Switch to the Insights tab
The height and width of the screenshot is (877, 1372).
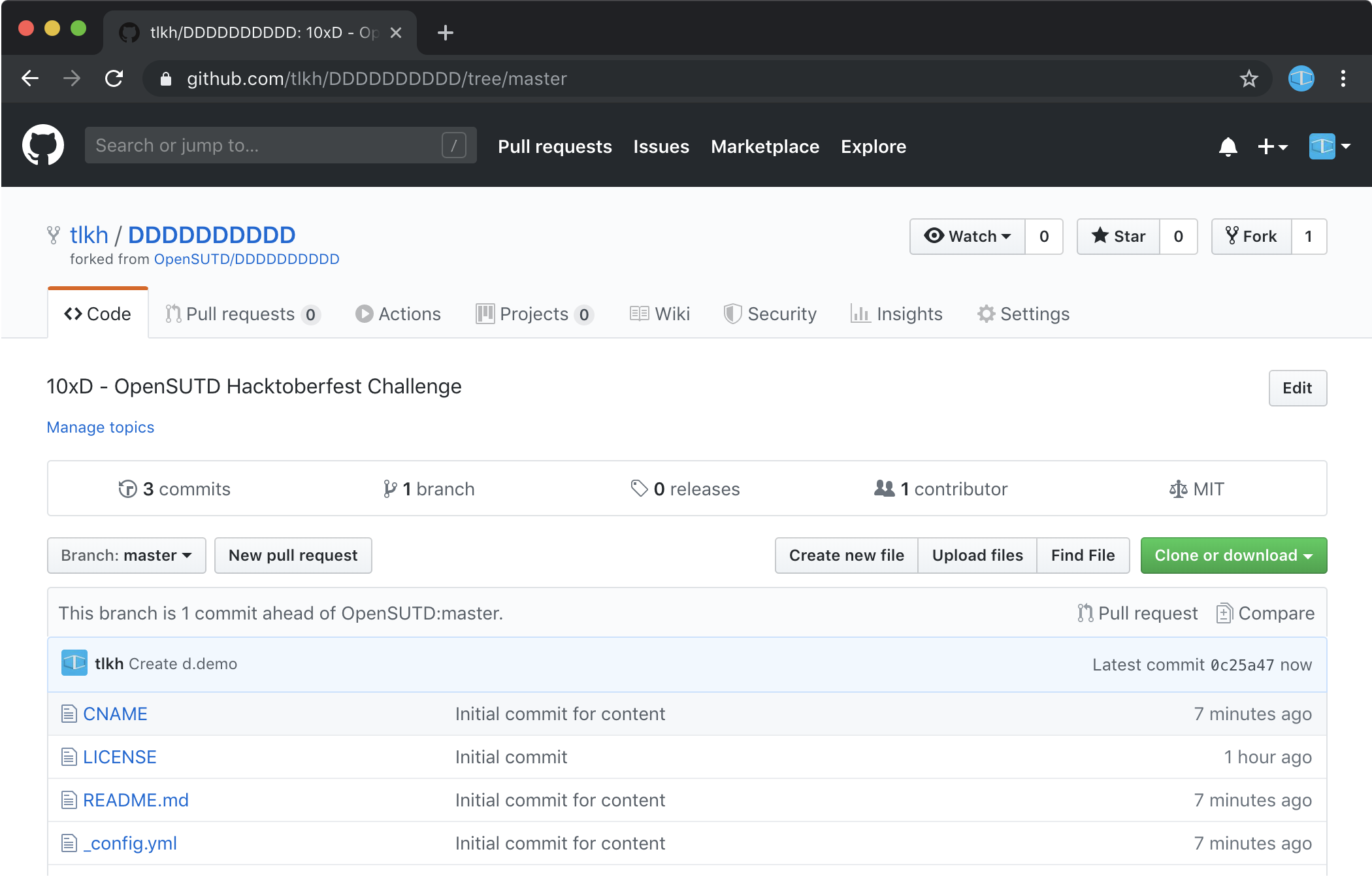pos(897,314)
